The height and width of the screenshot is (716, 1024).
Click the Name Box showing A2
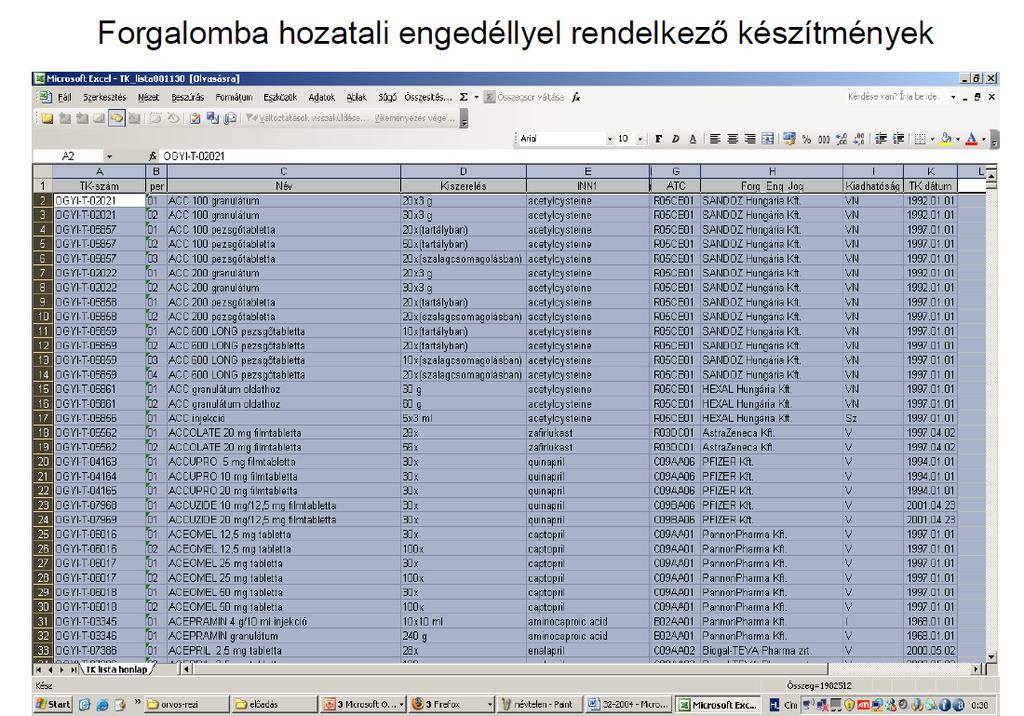click(69, 157)
